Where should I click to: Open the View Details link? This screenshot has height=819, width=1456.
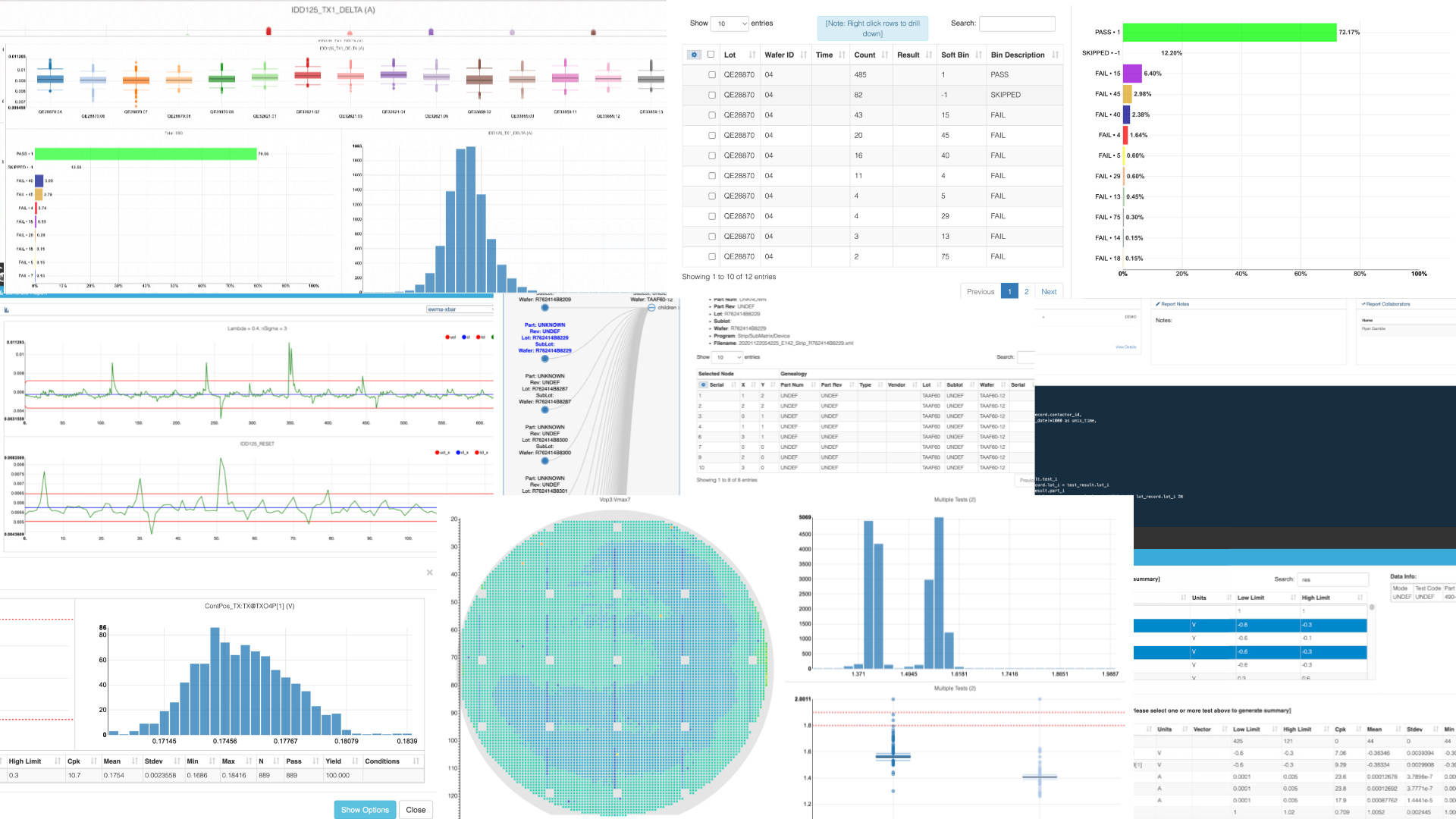pyautogui.click(x=1125, y=347)
